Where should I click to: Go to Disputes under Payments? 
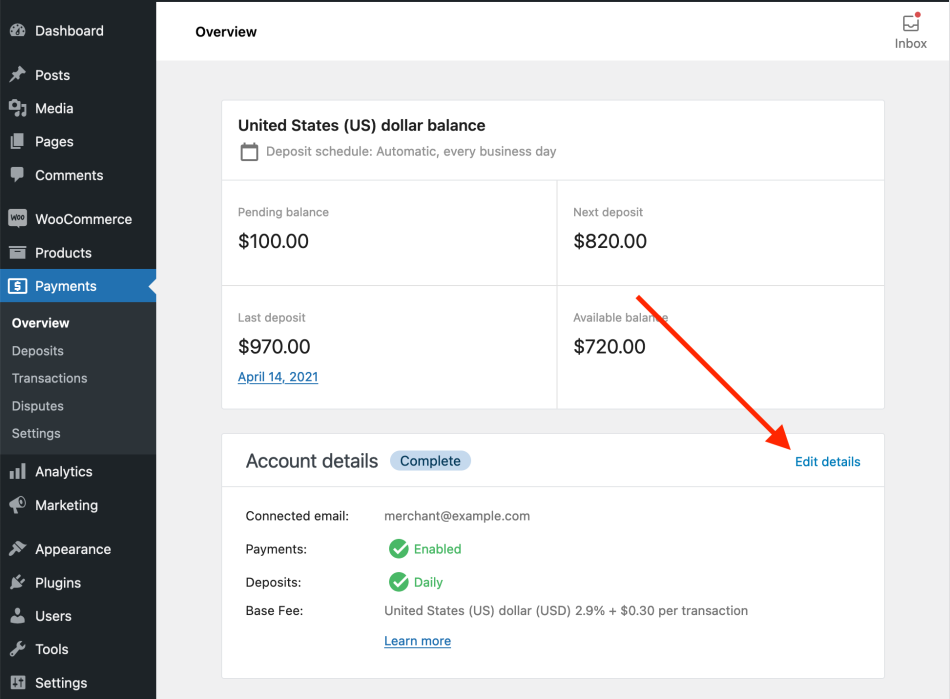click(x=38, y=406)
